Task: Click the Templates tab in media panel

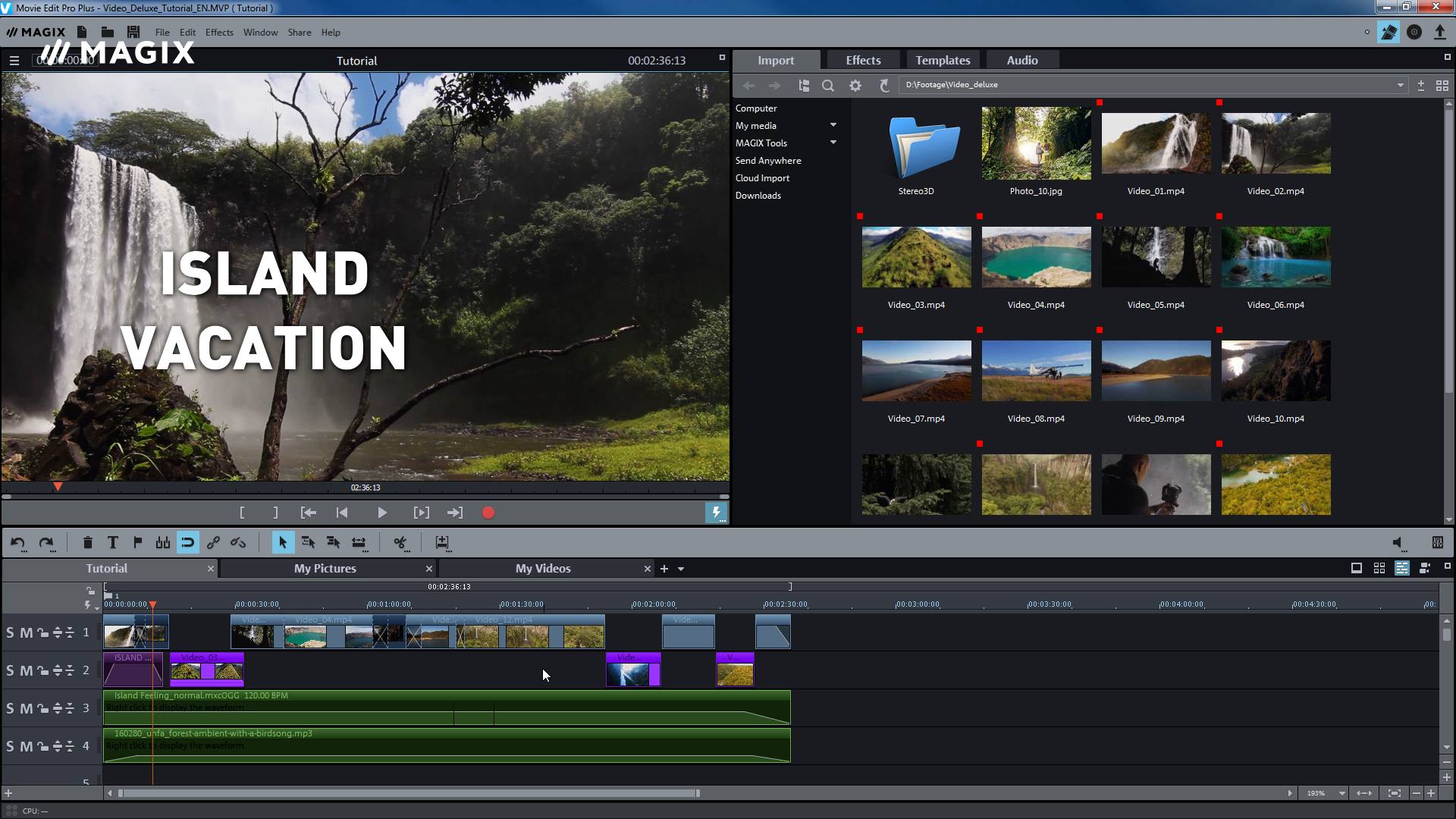Action: point(942,60)
